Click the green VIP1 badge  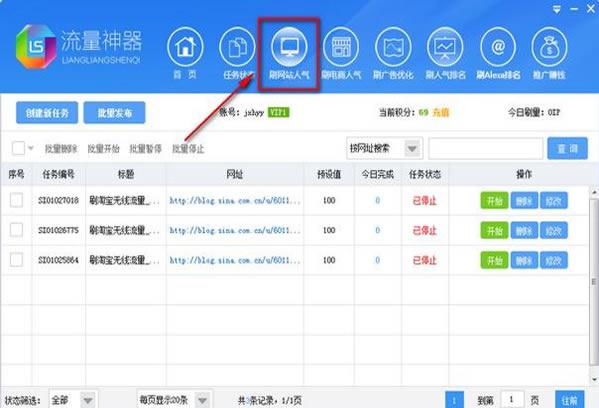(278, 112)
